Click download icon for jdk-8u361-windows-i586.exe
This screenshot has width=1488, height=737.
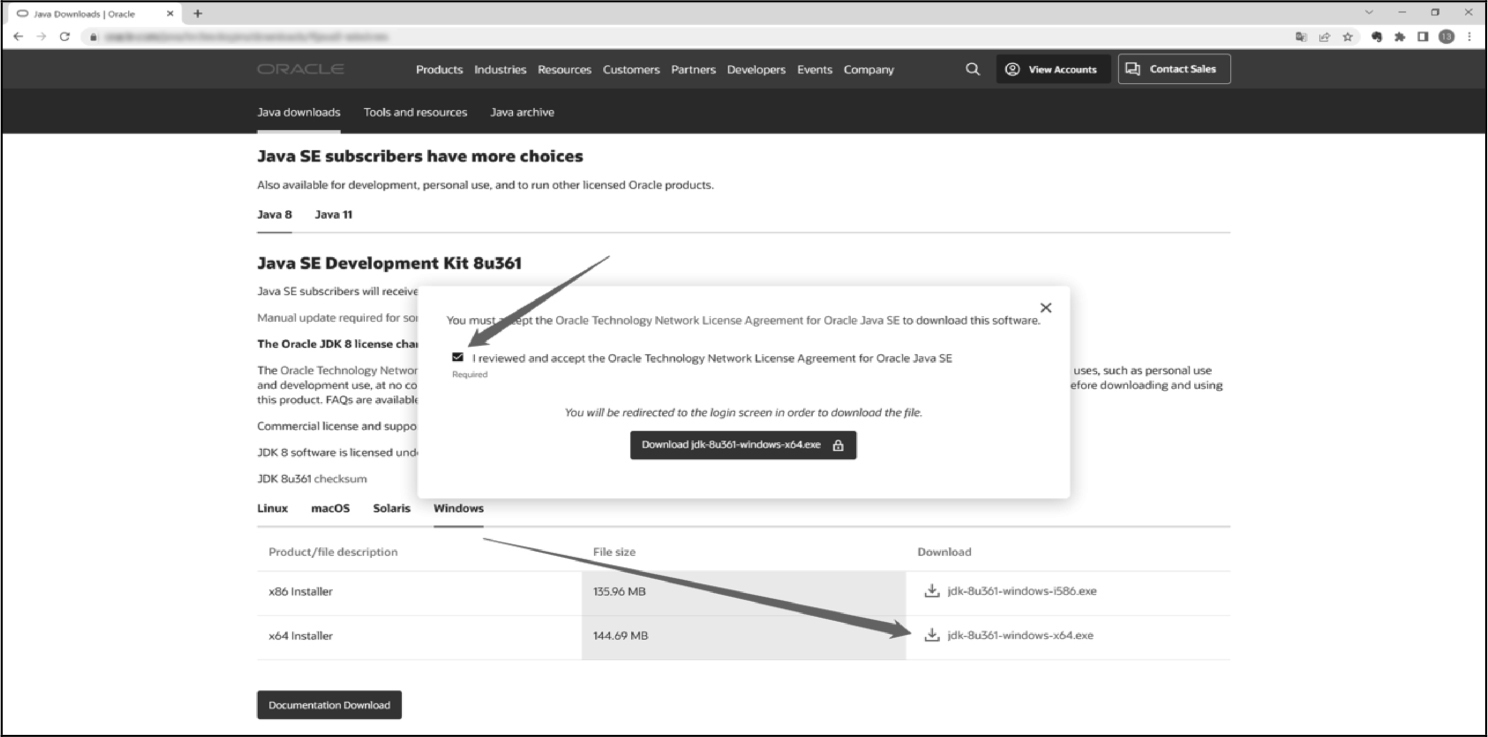point(932,591)
